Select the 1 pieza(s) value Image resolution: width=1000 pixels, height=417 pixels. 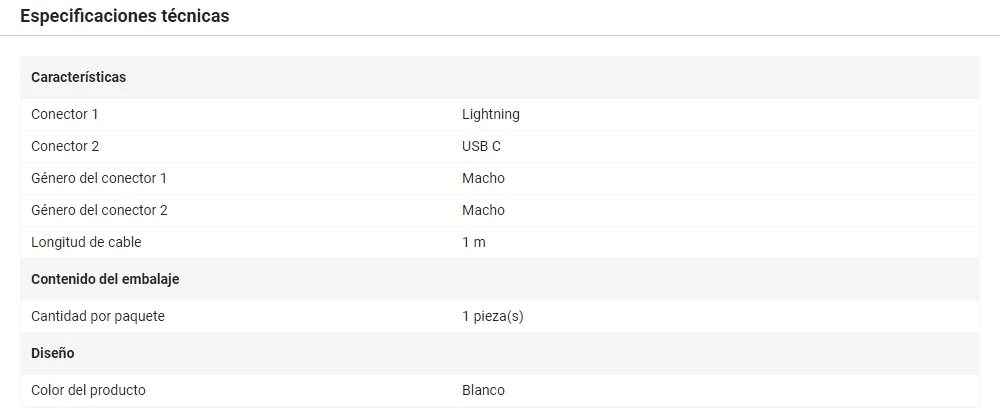(493, 316)
